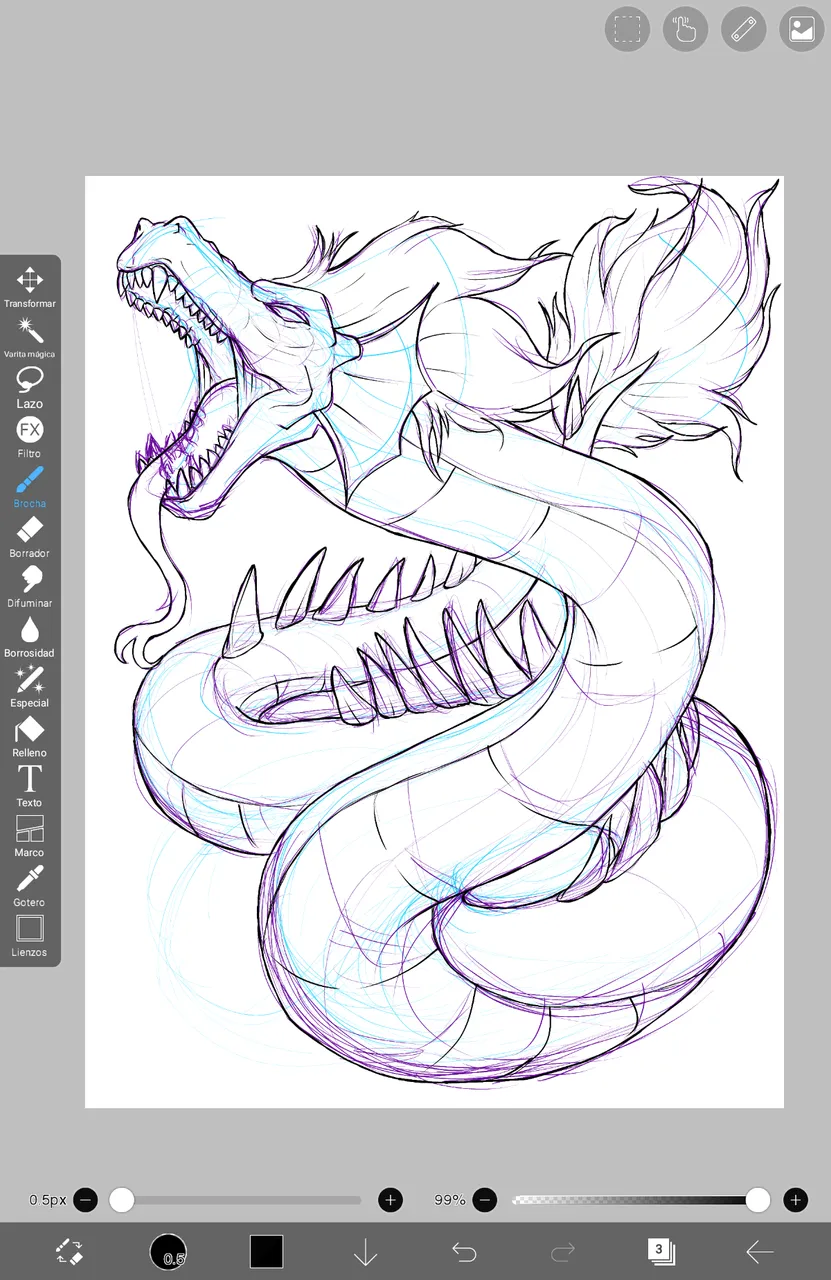Screen dimensions: 831x1280
Task: Increase opacity with plus button
Action: tap(796, 1199)
